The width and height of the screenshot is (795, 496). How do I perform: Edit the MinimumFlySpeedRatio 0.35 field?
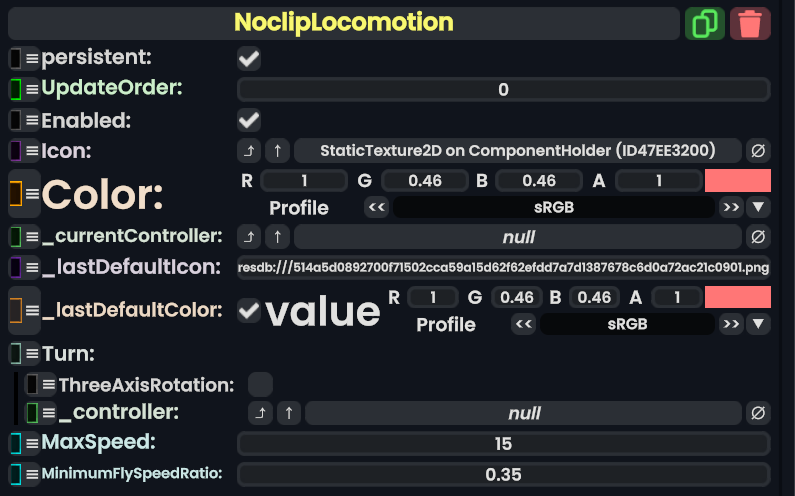503,474
